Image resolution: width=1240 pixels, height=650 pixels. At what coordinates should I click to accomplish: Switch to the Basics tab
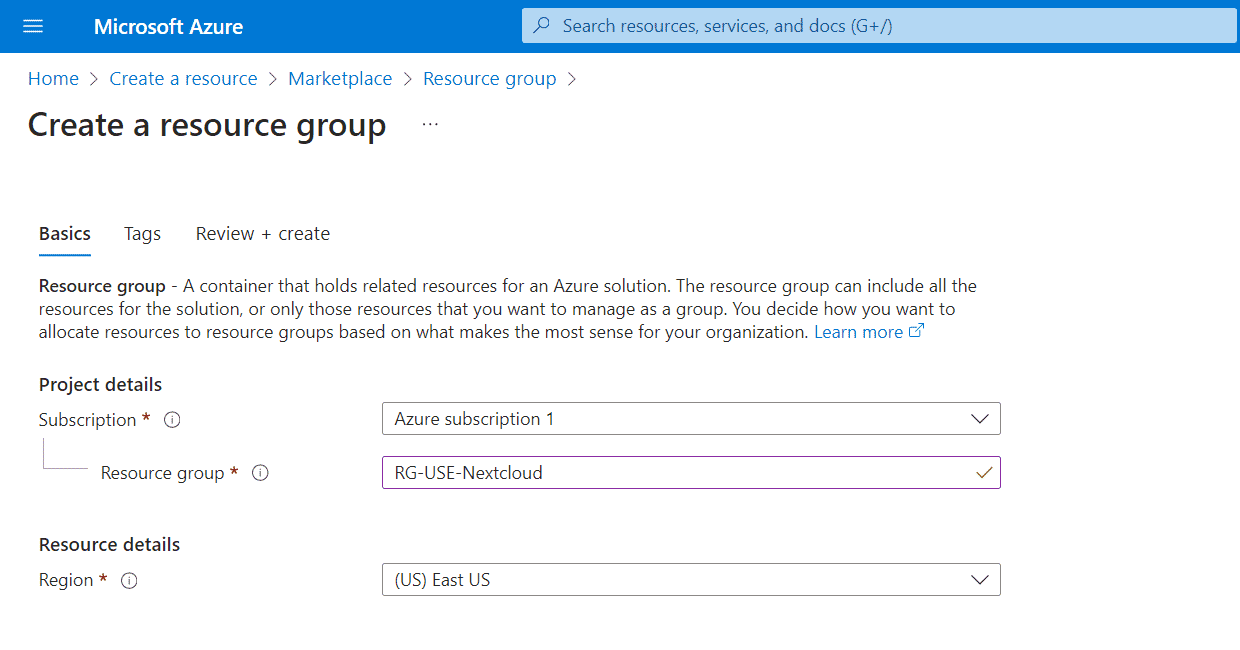(65, 234)
